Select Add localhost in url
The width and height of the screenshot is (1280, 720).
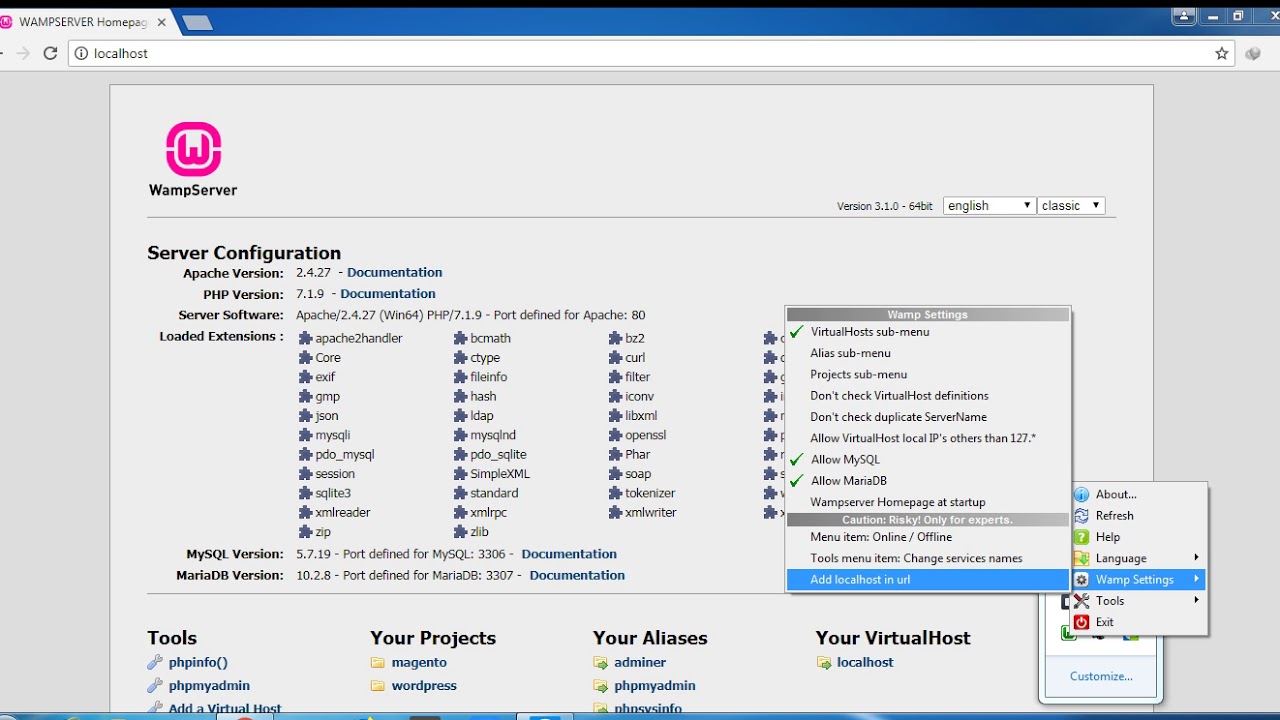click(928, 580)
